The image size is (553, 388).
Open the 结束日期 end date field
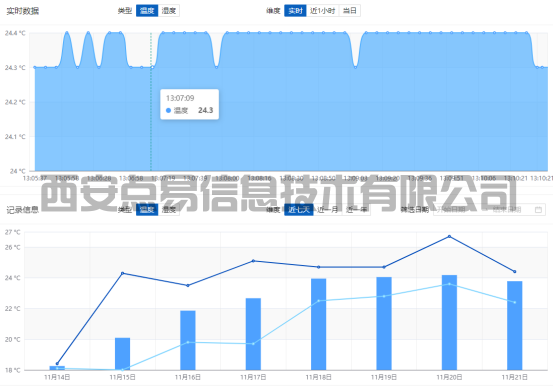tap(507, 210)
